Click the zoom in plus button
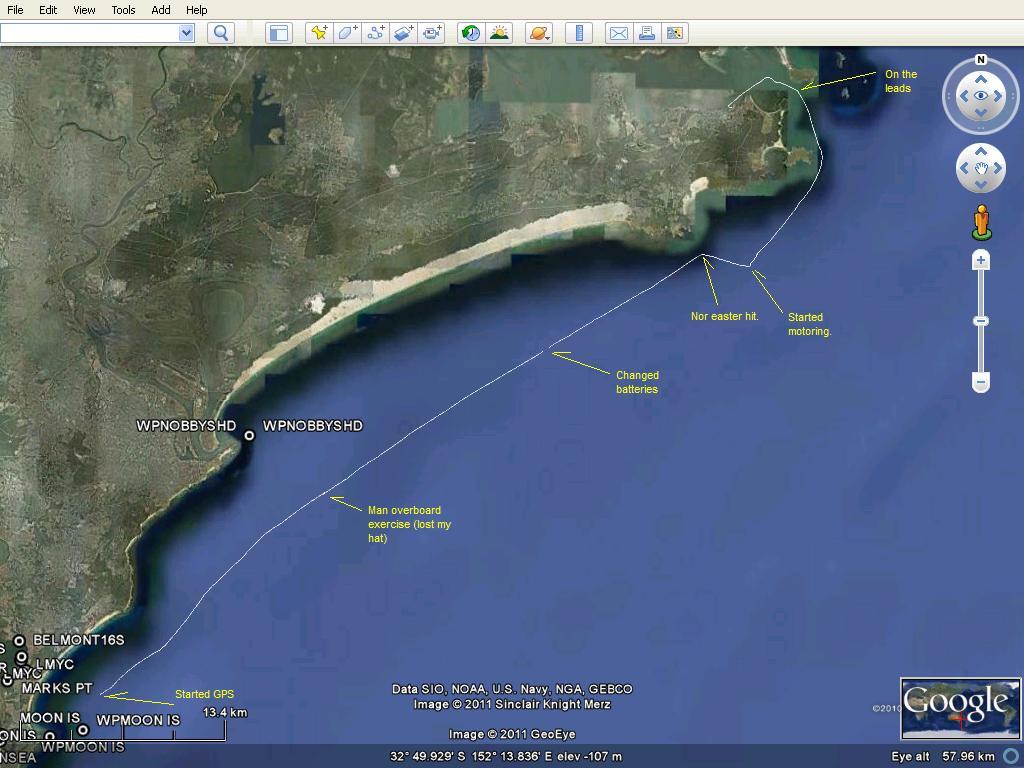The height and width of the screenshot is (768, 1024). 981,261
